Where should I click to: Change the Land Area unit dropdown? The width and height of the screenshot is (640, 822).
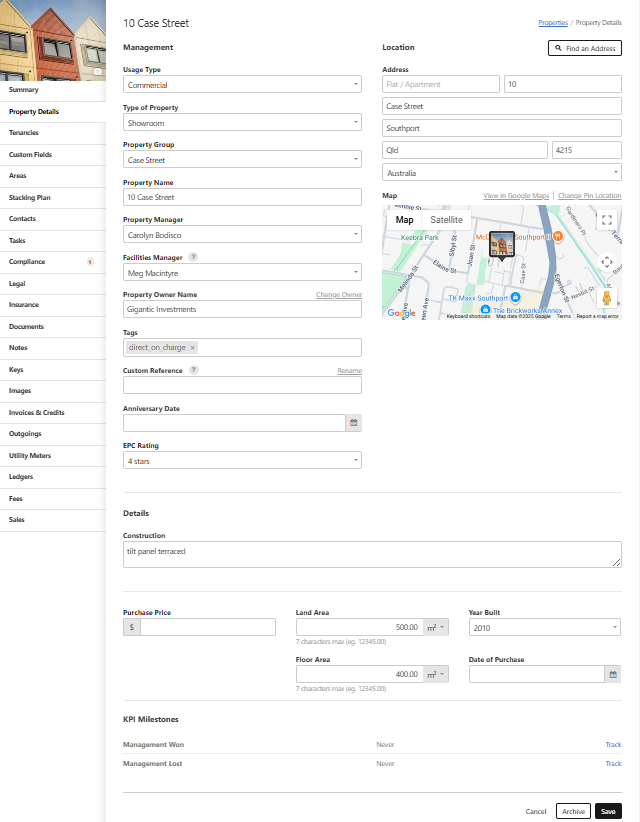(437, 627)
